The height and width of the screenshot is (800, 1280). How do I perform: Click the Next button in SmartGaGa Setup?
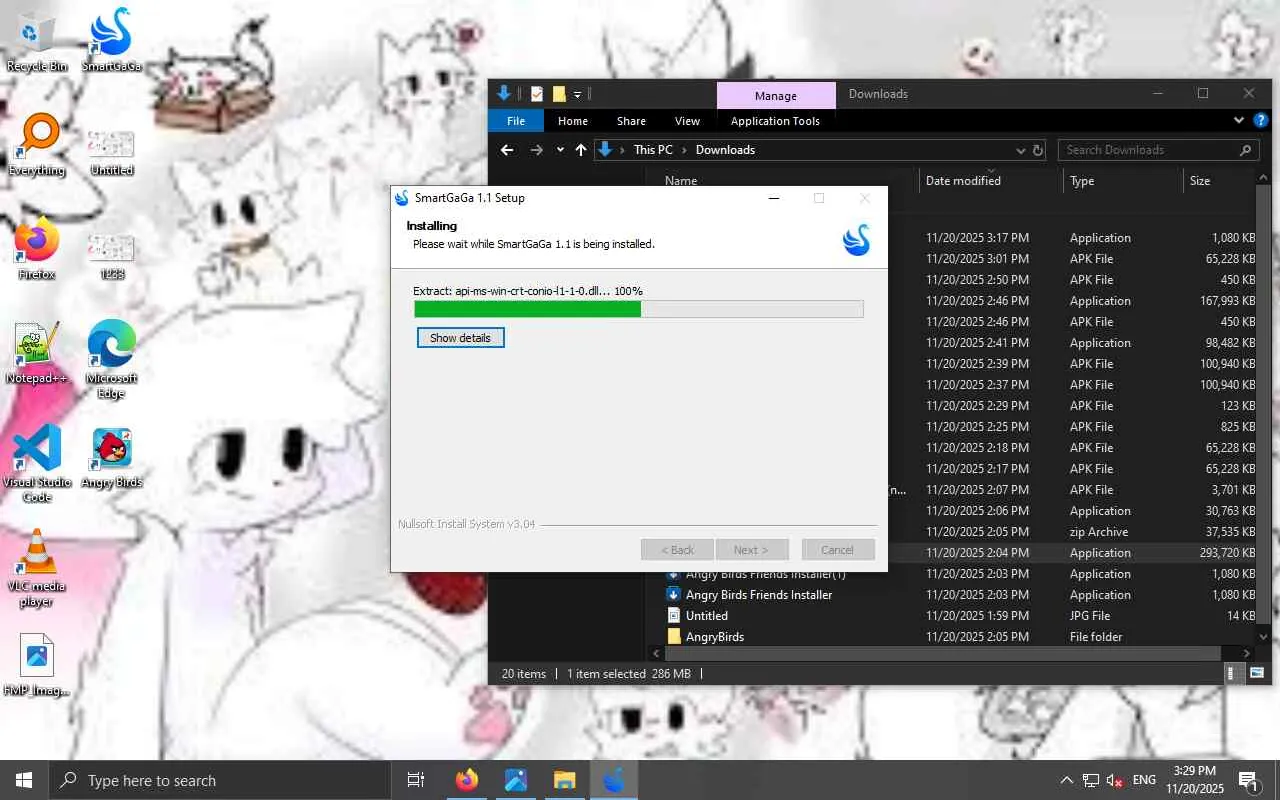click(x=751, y=550)
